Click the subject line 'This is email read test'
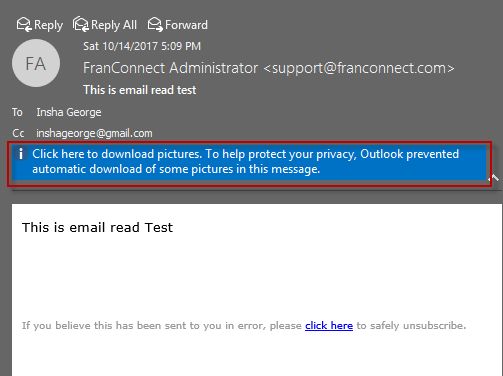This screenshot has height=376, width=503. tap(140, 90)
